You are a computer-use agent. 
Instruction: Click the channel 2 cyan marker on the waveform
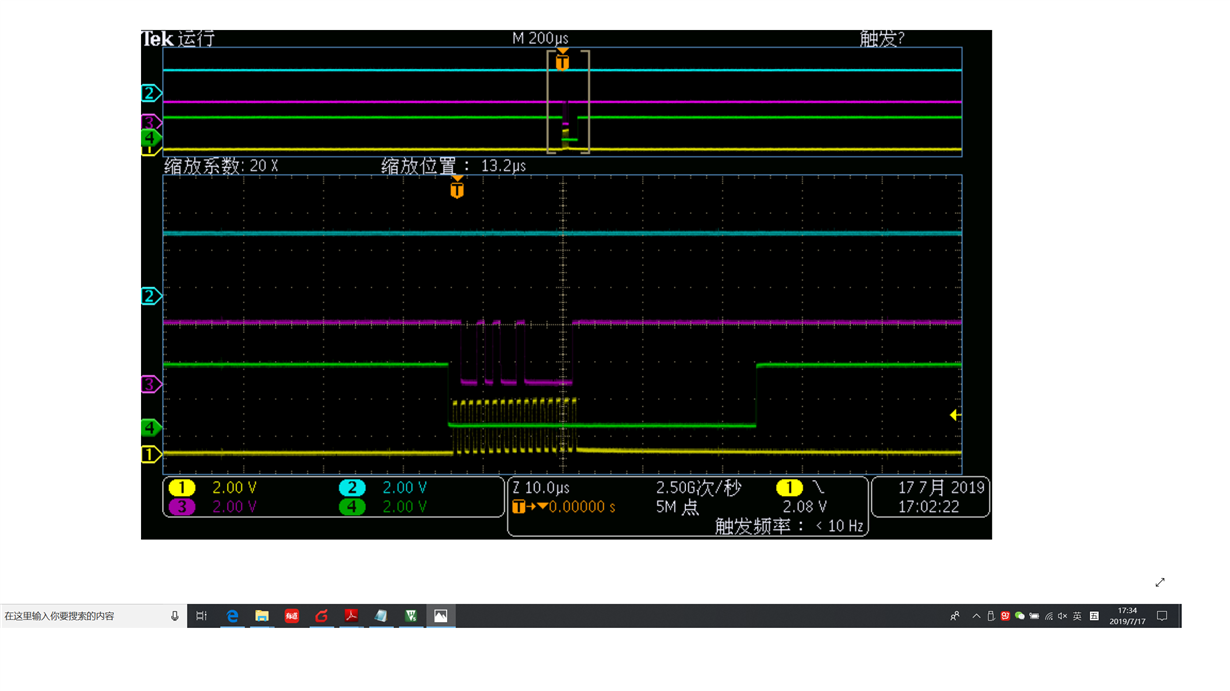[x=151, y=296]
